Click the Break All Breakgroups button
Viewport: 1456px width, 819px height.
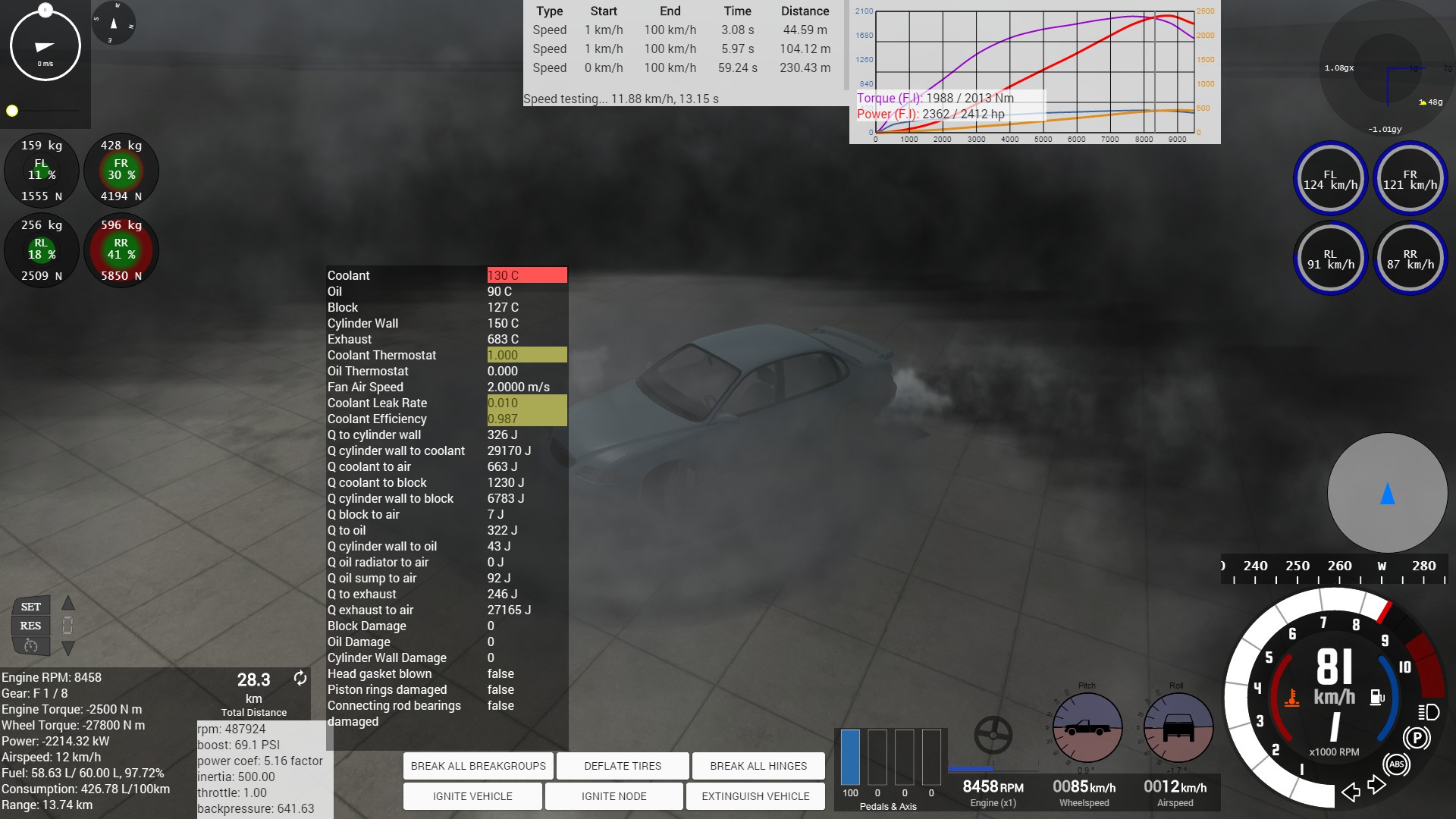point(478,766)
